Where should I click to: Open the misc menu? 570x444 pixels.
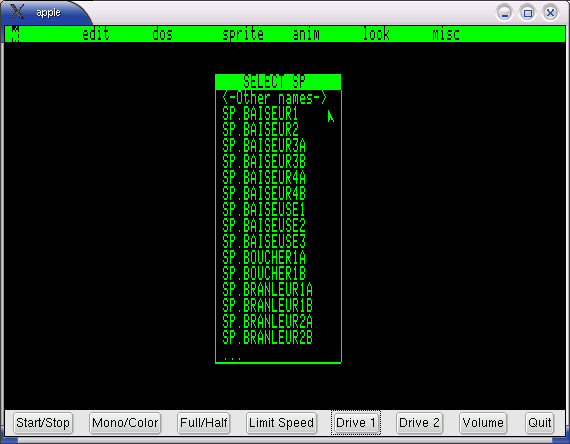(446, 34)
